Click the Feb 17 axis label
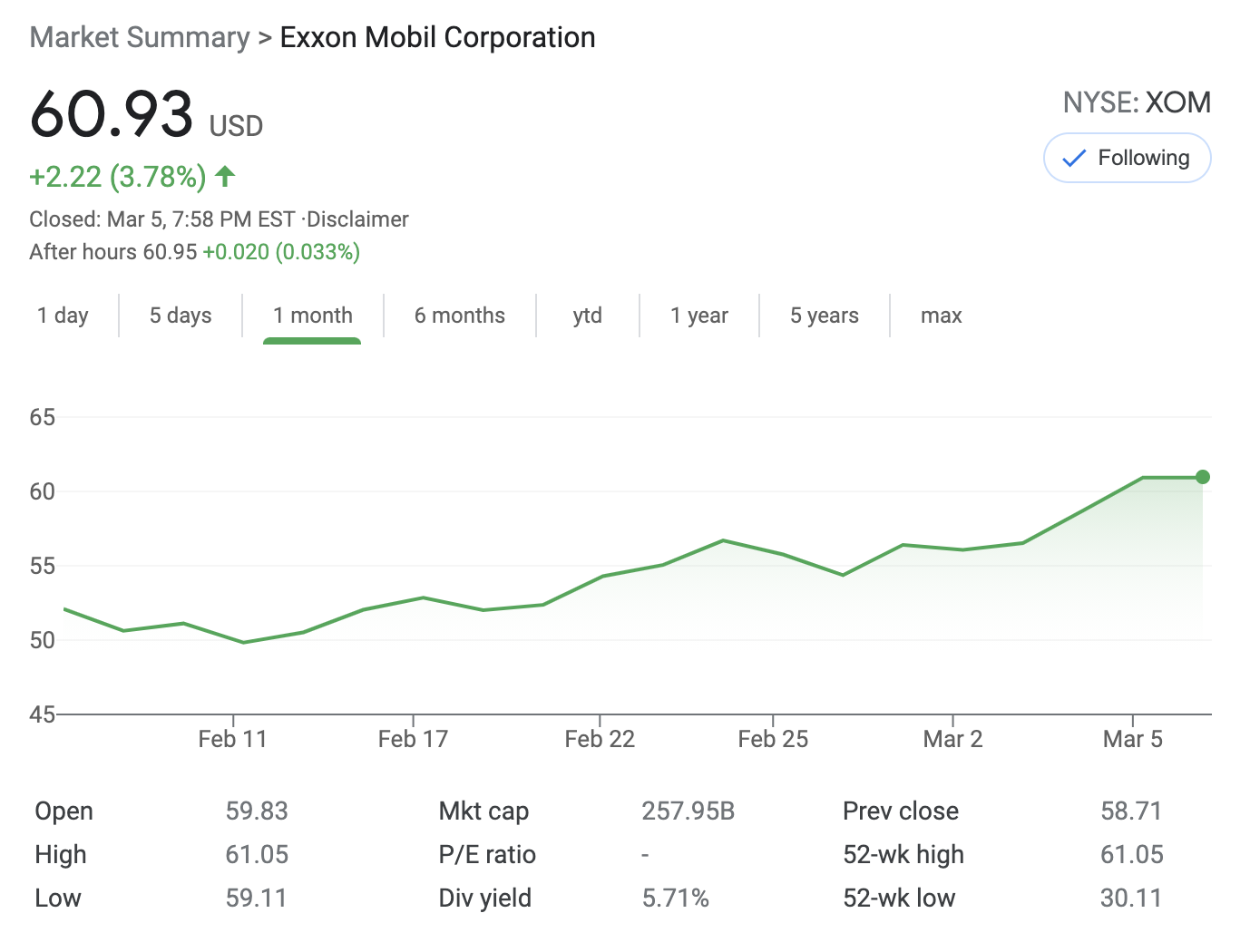The height and width of the screenshot is (952, 1250). tap(414, 739)
